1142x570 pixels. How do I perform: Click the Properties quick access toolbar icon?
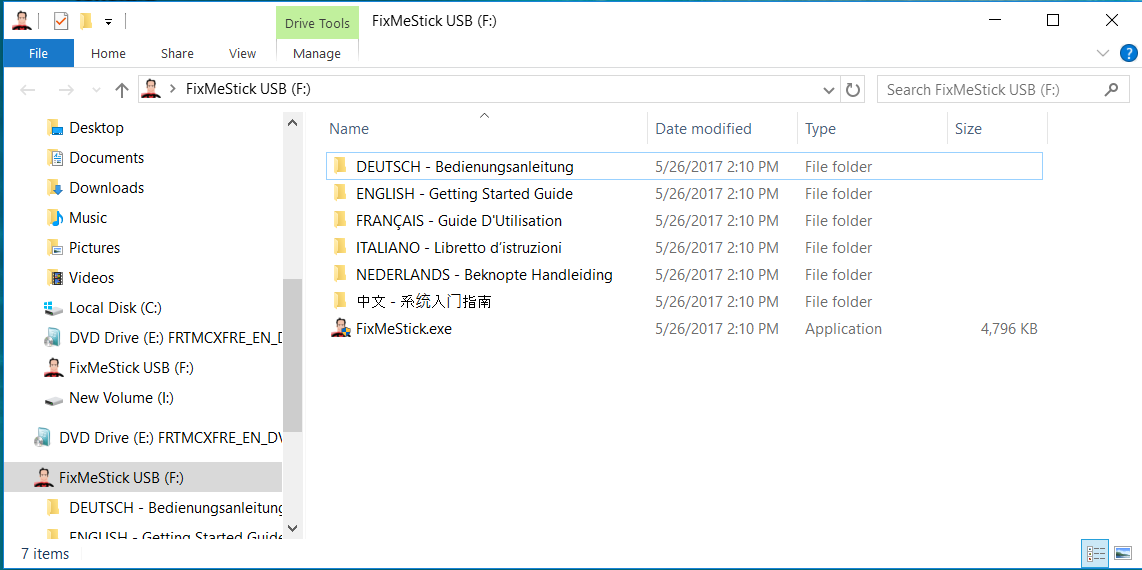61,22
